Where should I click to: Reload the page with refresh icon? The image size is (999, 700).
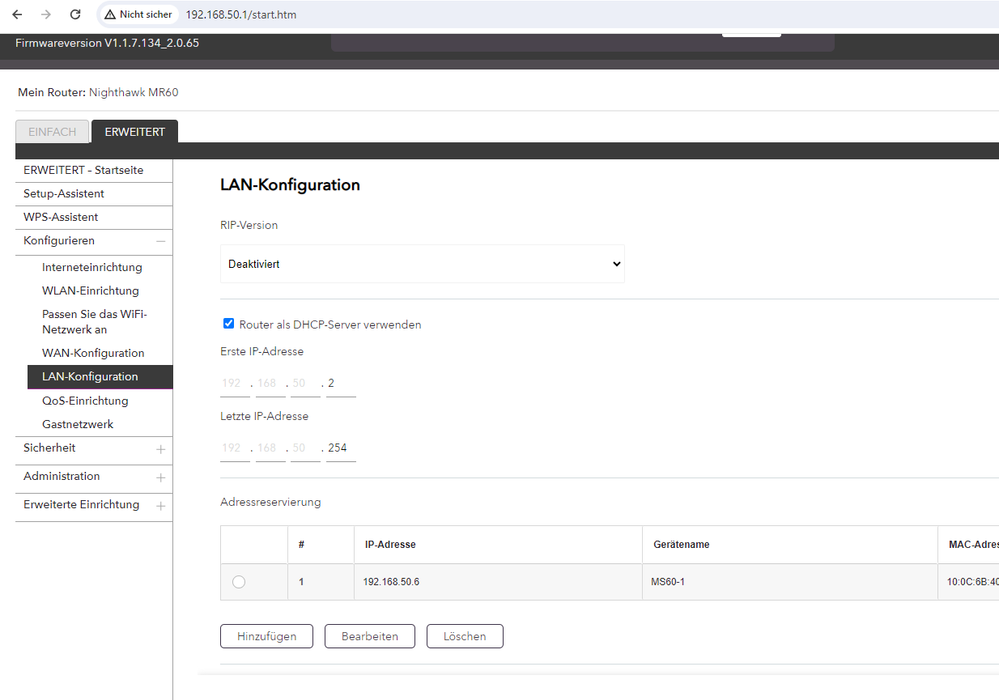[76, 15]
